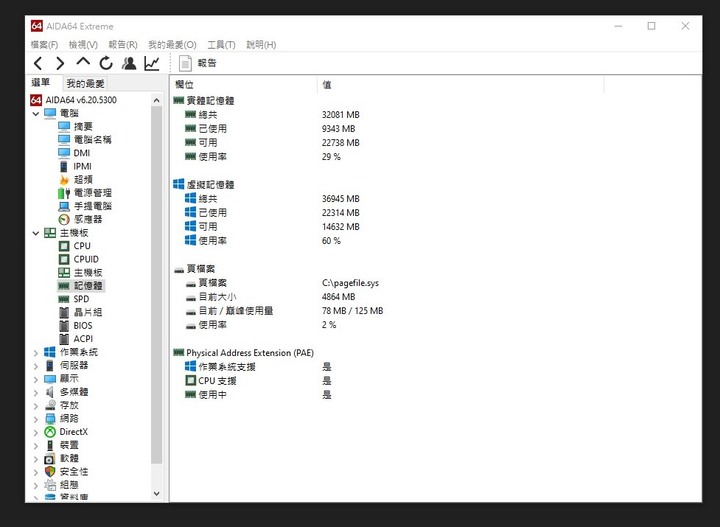
Task: Click the 值 column header
Action: point(461,85)
